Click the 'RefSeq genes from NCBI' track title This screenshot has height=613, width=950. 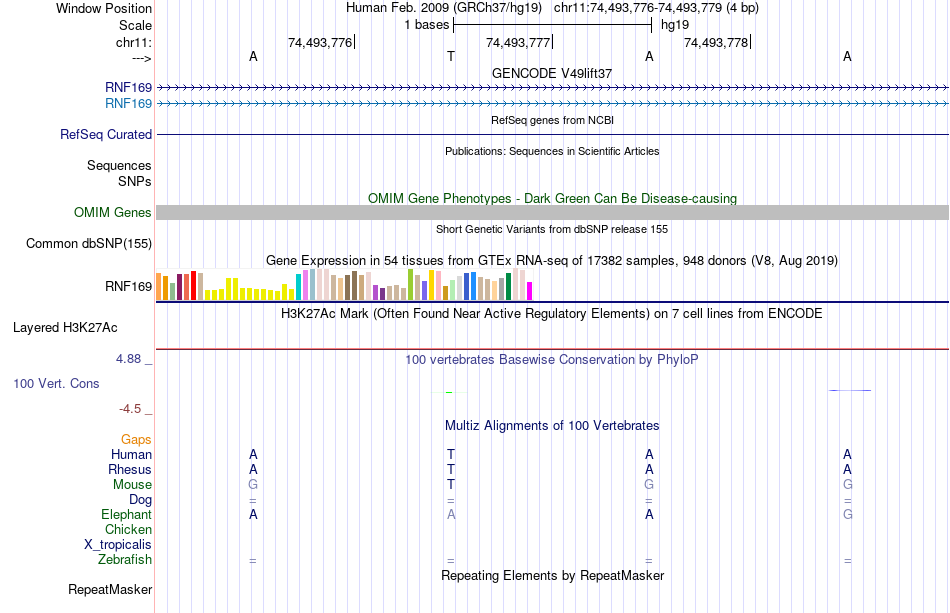pos(553,120)
